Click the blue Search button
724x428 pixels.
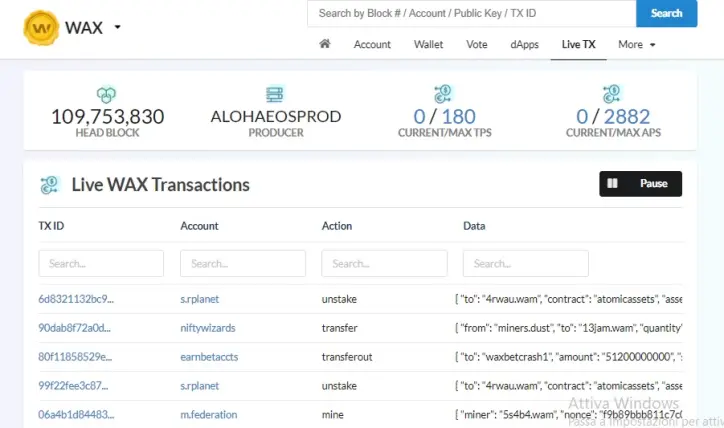tap(666, 13)
